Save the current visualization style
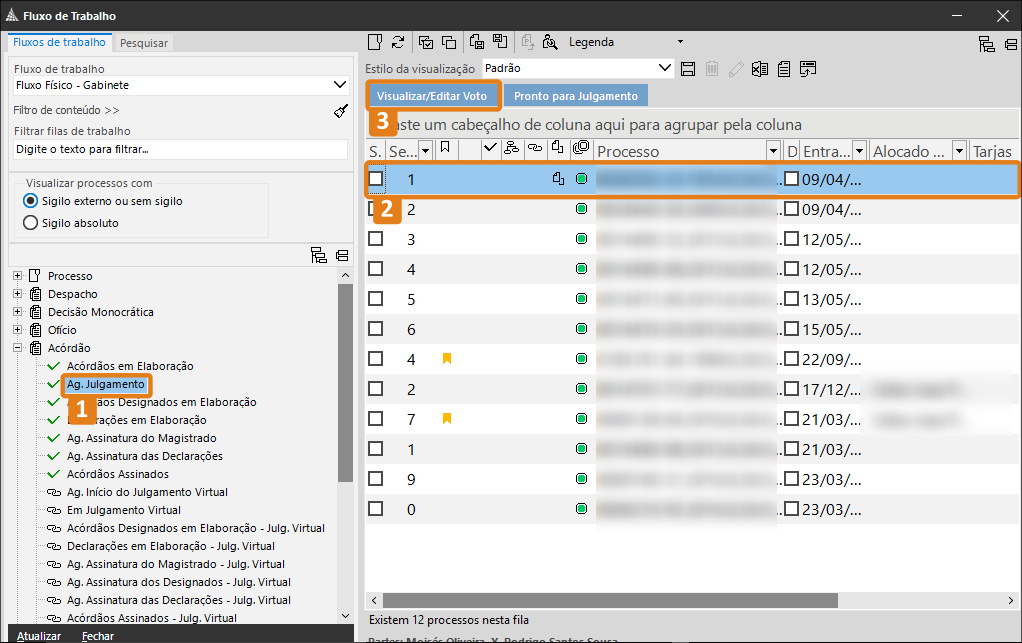Screen dimensions: 1022x643 coord(688,69)
